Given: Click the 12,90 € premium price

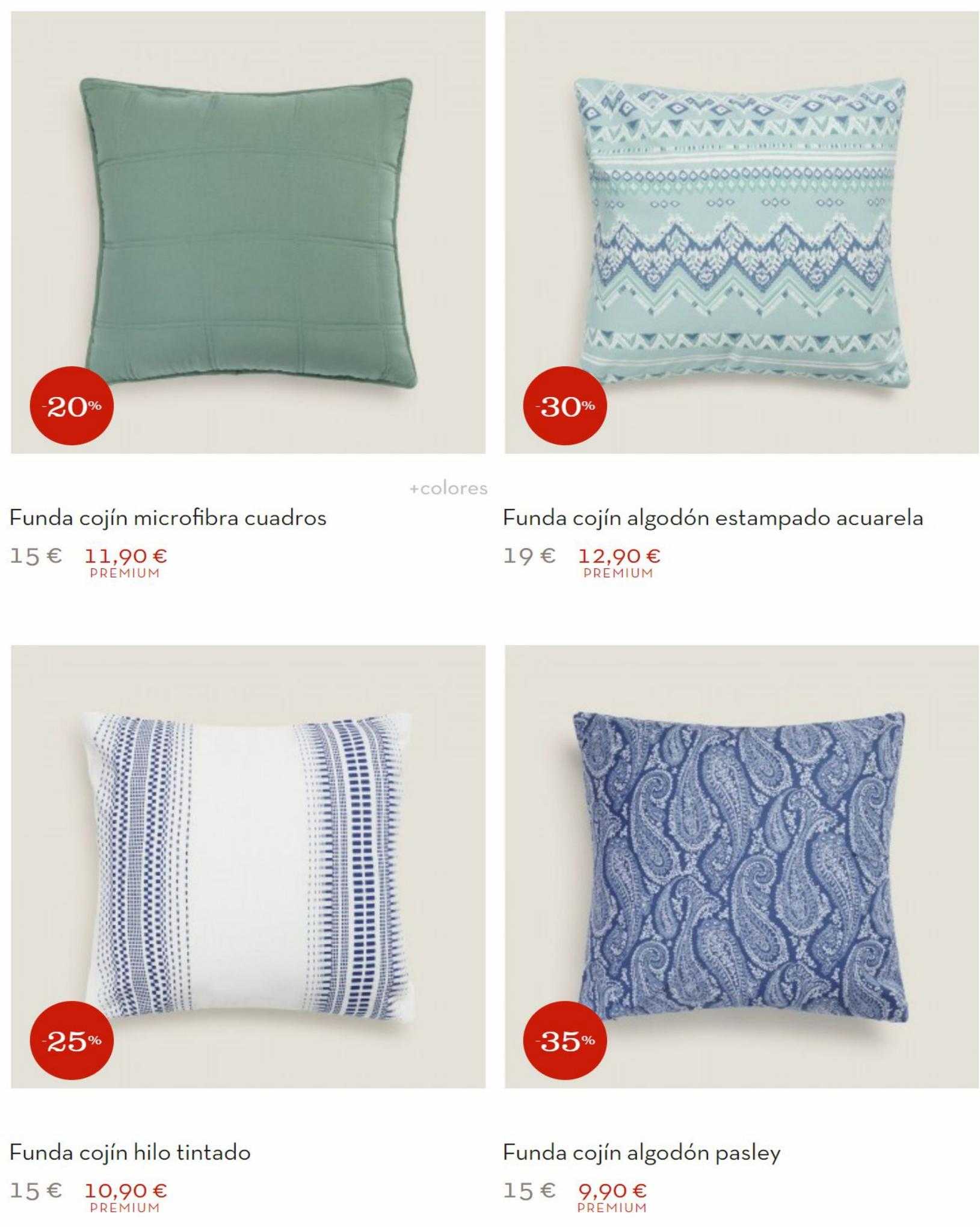Looking at the screenshot, I should point(619,556).
